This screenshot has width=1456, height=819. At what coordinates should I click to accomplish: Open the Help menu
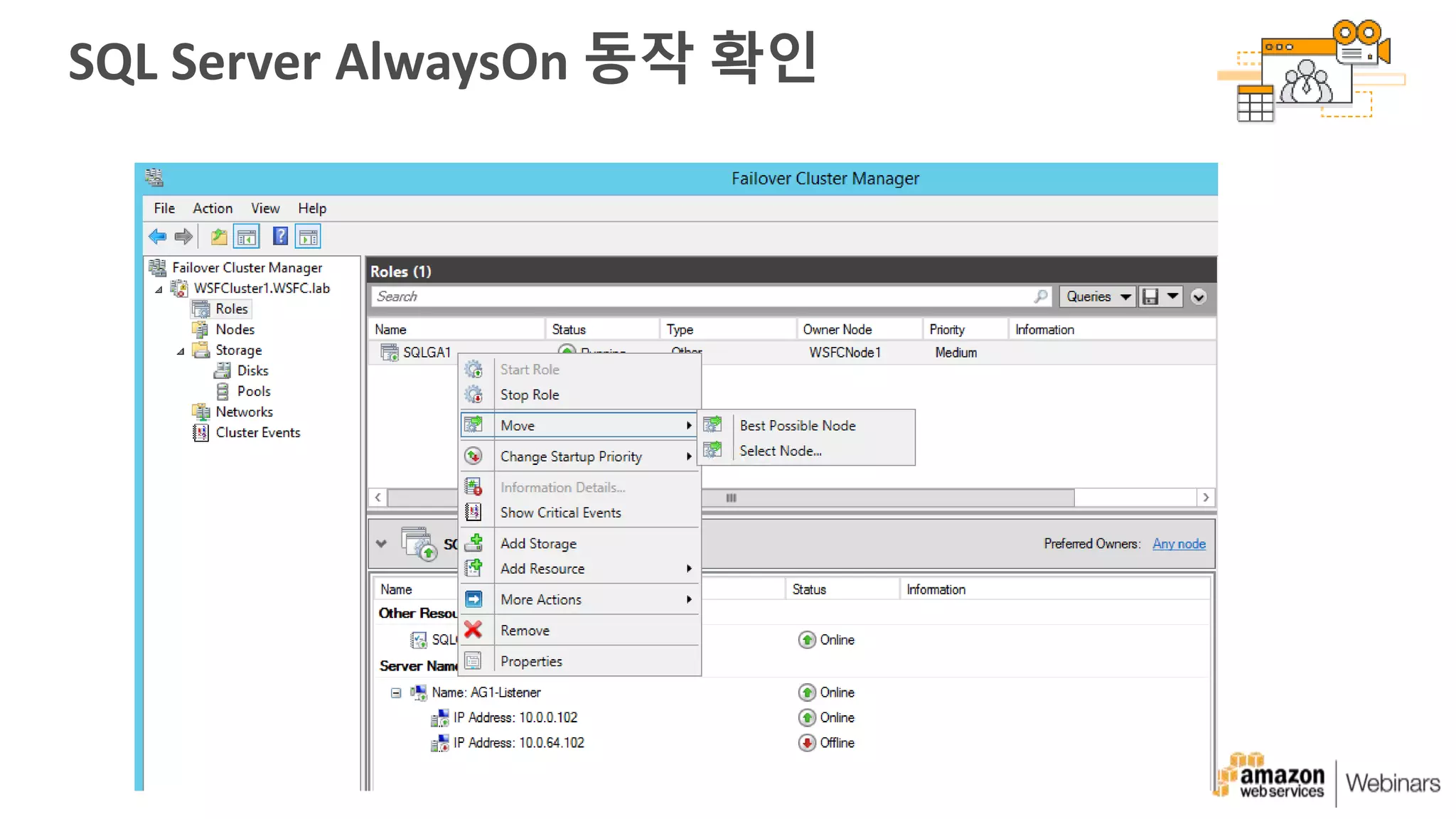[x=312, y=208]
